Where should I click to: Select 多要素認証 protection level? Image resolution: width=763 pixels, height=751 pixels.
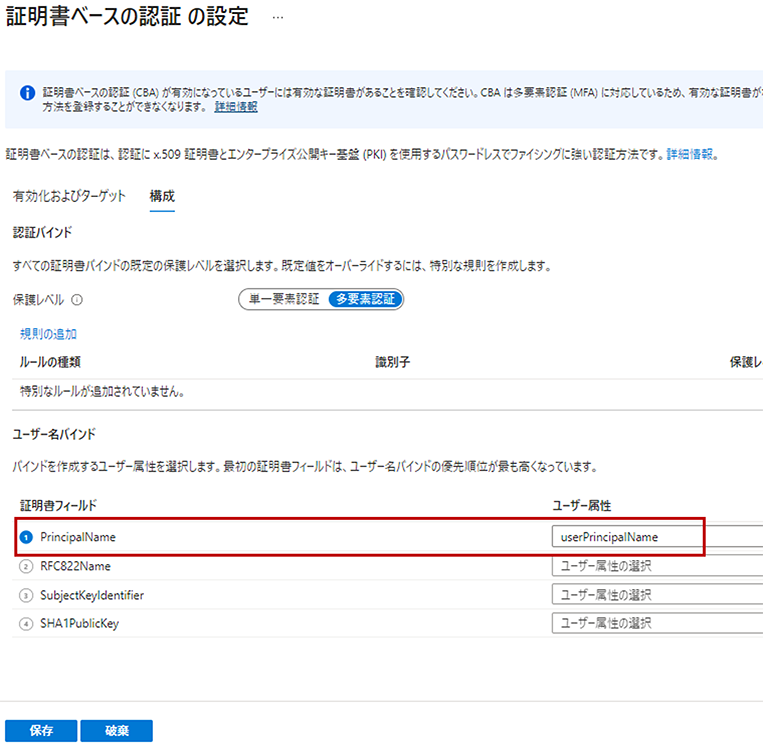pos(365,299)
